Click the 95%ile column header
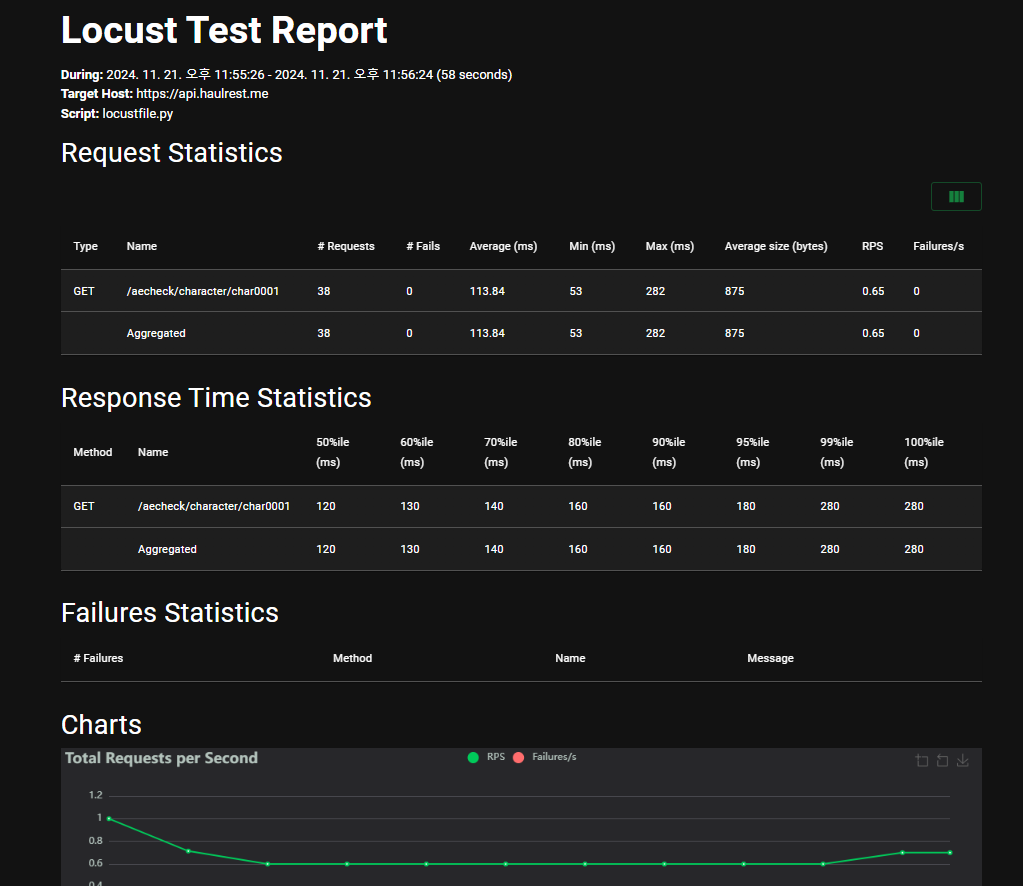The image size is (1023, 886). coord(752,452)
